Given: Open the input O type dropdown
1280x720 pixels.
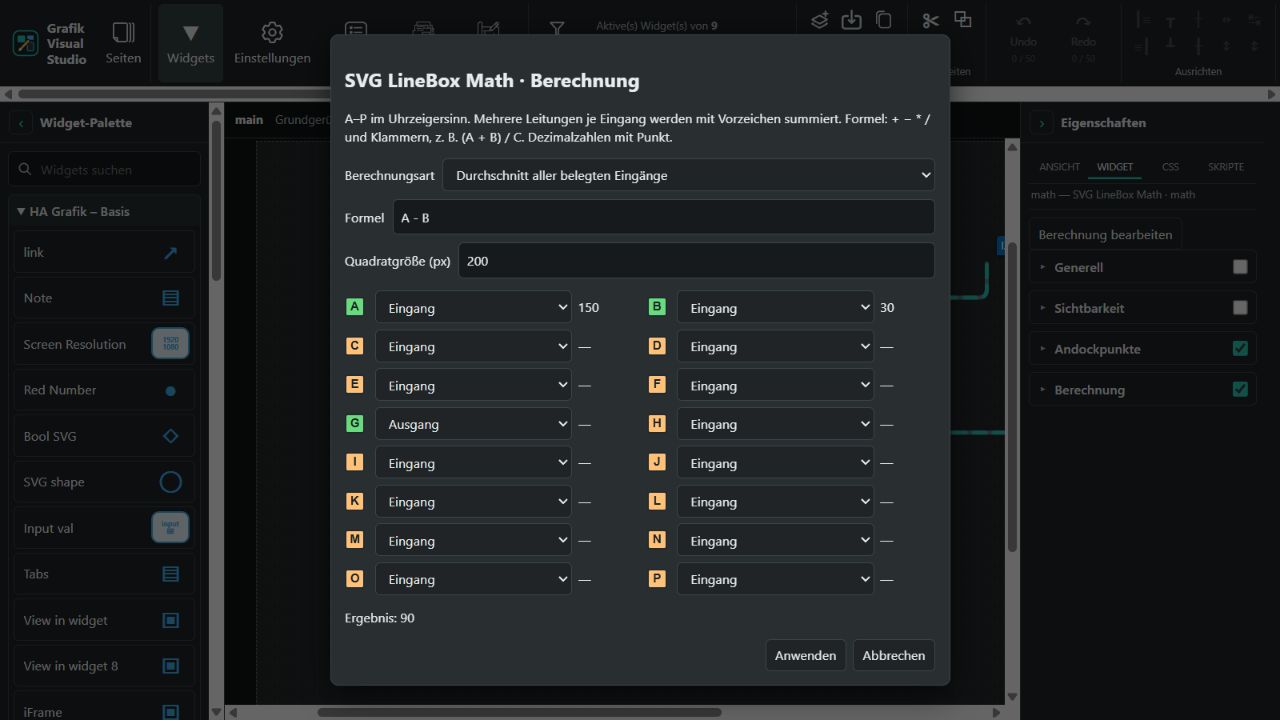Looking at the screenshot, I should [473, 579].
